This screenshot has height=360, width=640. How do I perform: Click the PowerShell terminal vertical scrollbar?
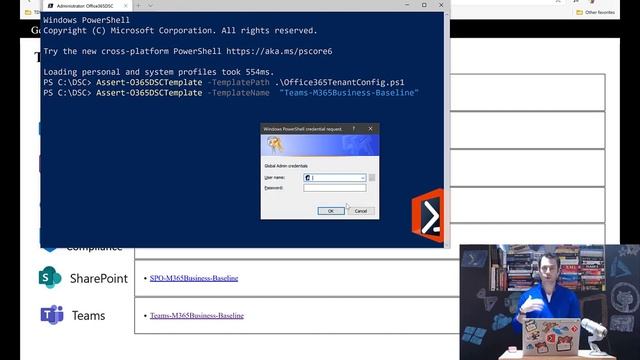(x=447, y=129)
